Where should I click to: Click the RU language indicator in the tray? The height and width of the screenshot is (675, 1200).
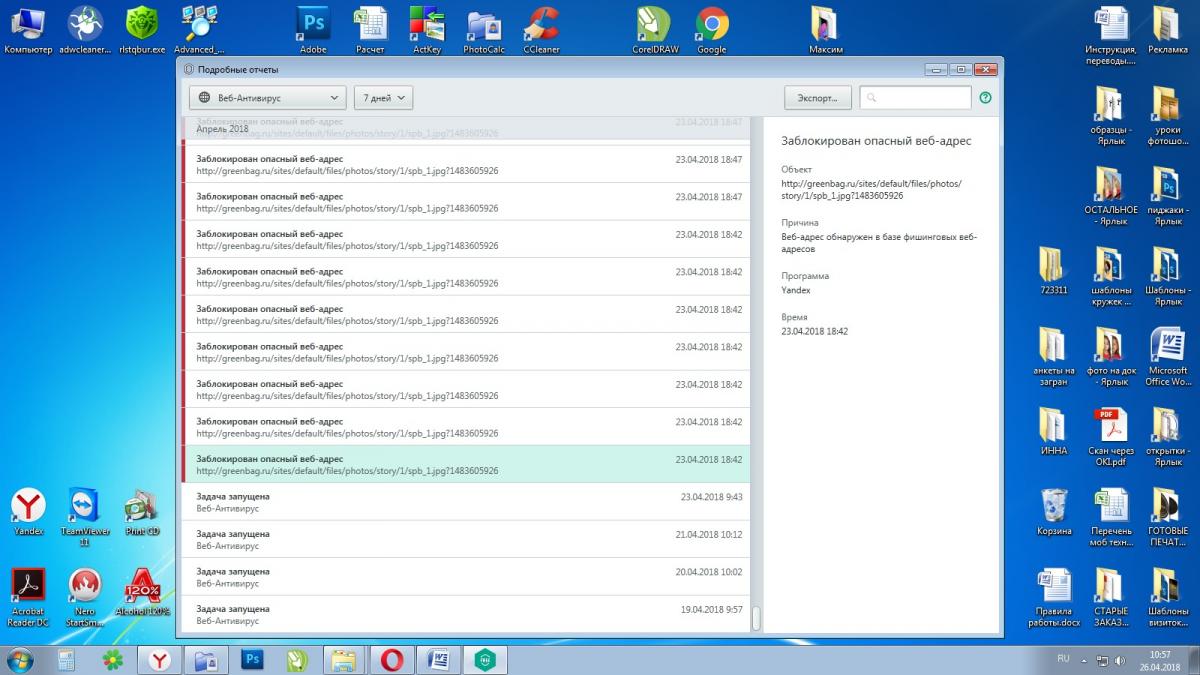point(1063,659)
